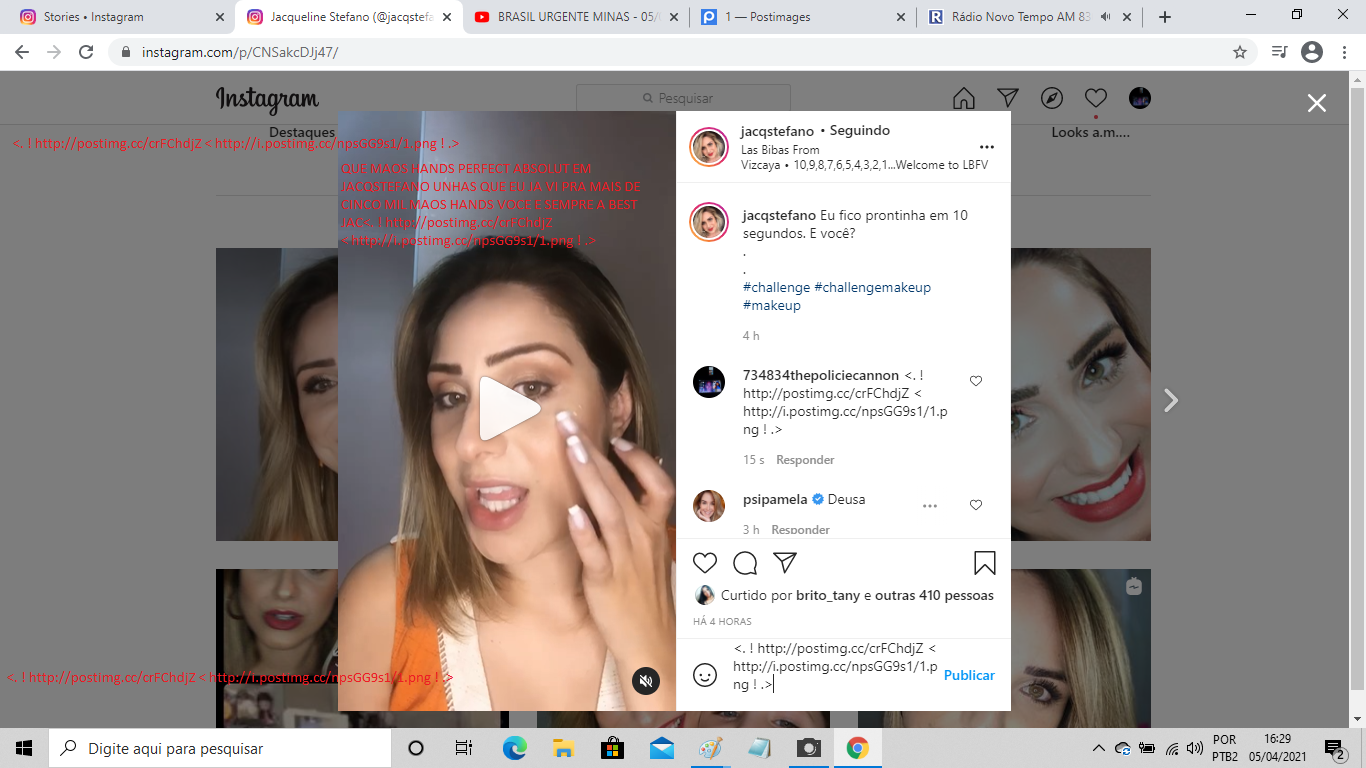Switch to 1 — Postimages tab
1366x768 pixels.
pos(802,17)
